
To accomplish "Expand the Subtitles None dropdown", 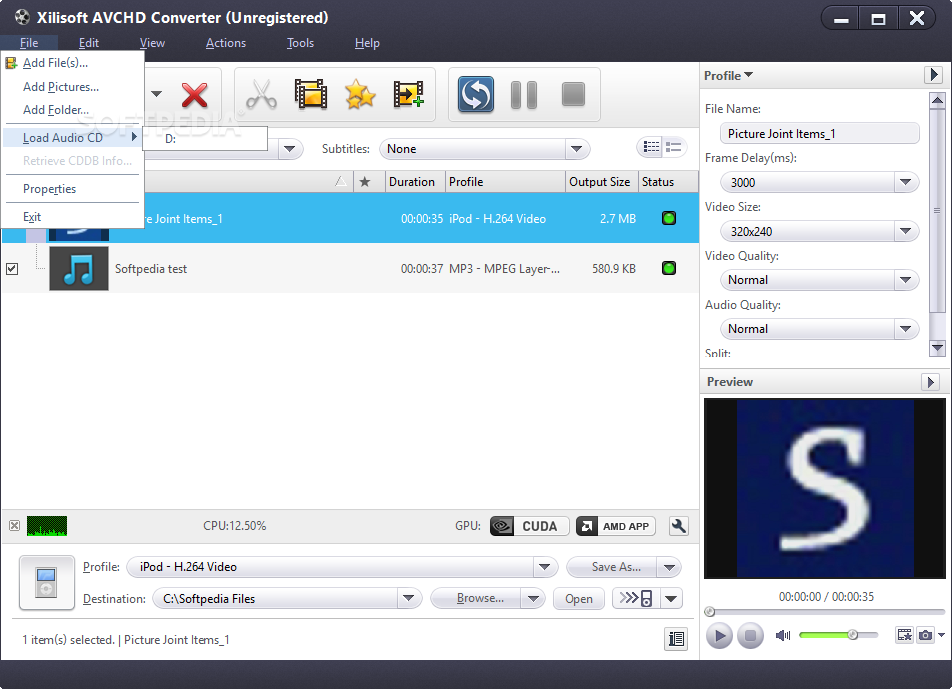I will (576, 149).
